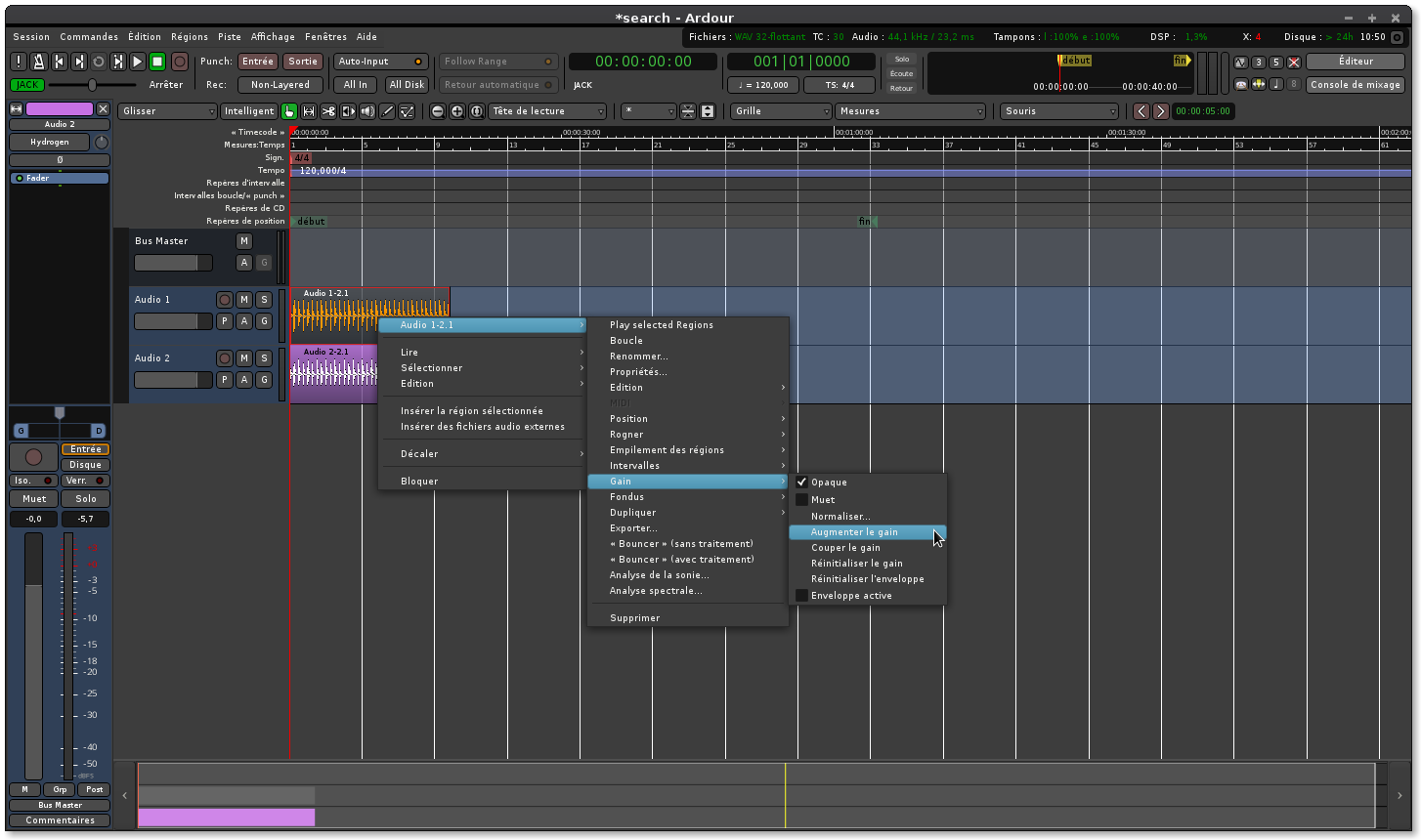Image resolution: width=1421 pixels, height=840 pixels.
Task: Click the zoom out magnifier icon
Action: point(438,111)
